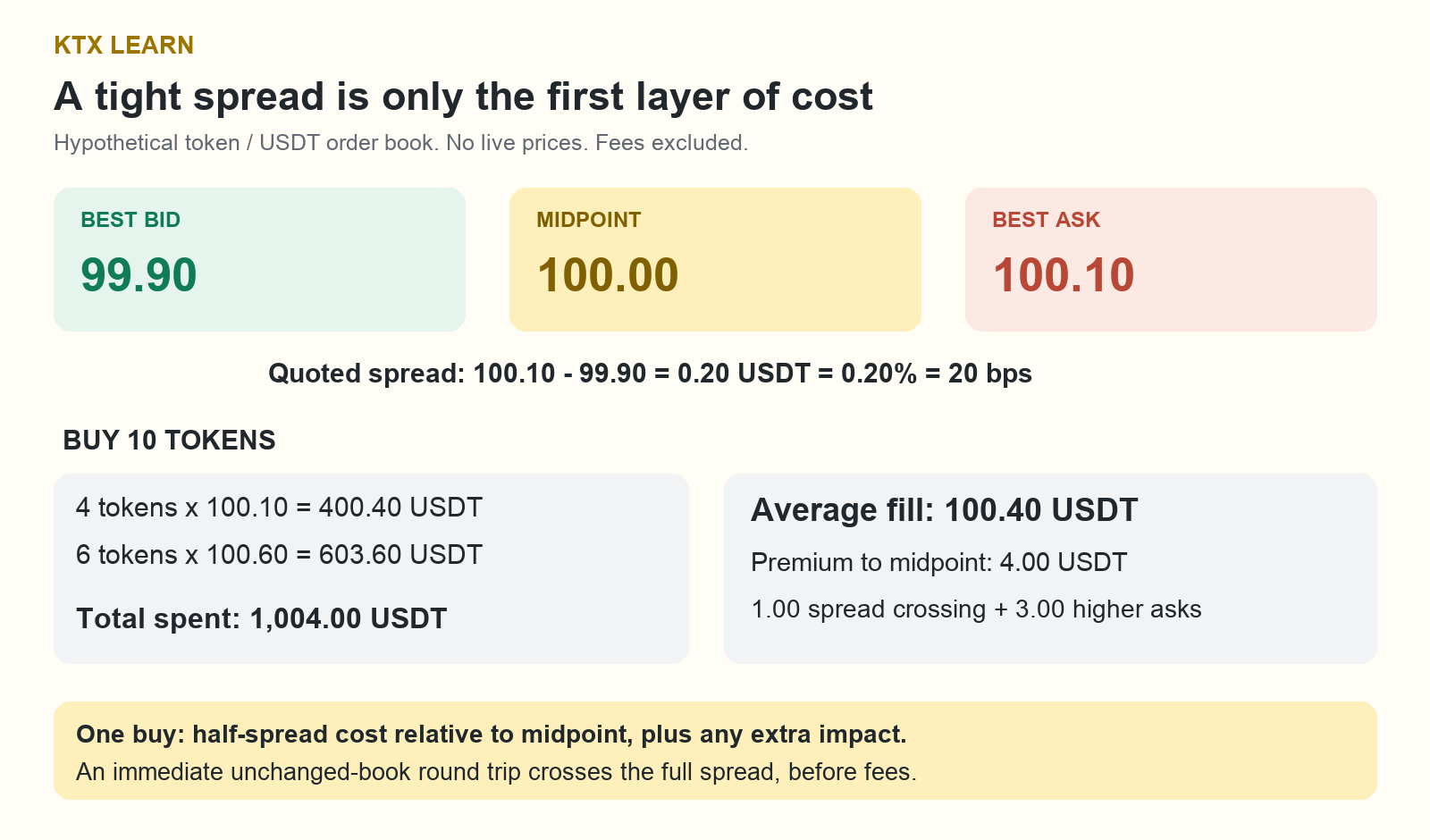1430x840 pixels.
Task: Click Total spent 1,004.00 USDT
Action: [261, 618]
